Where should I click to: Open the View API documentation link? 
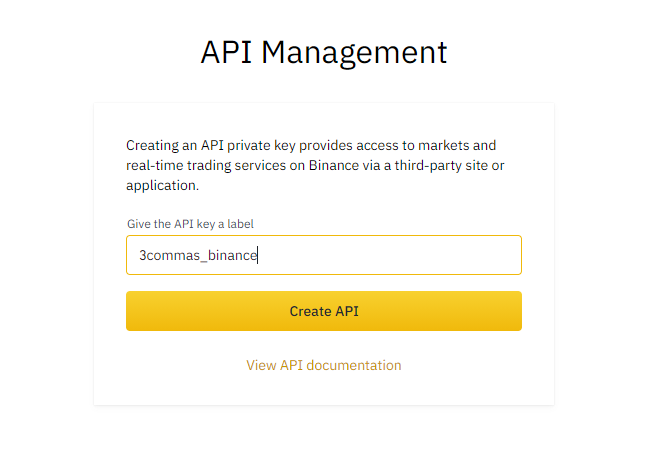(x=323, y=365)
